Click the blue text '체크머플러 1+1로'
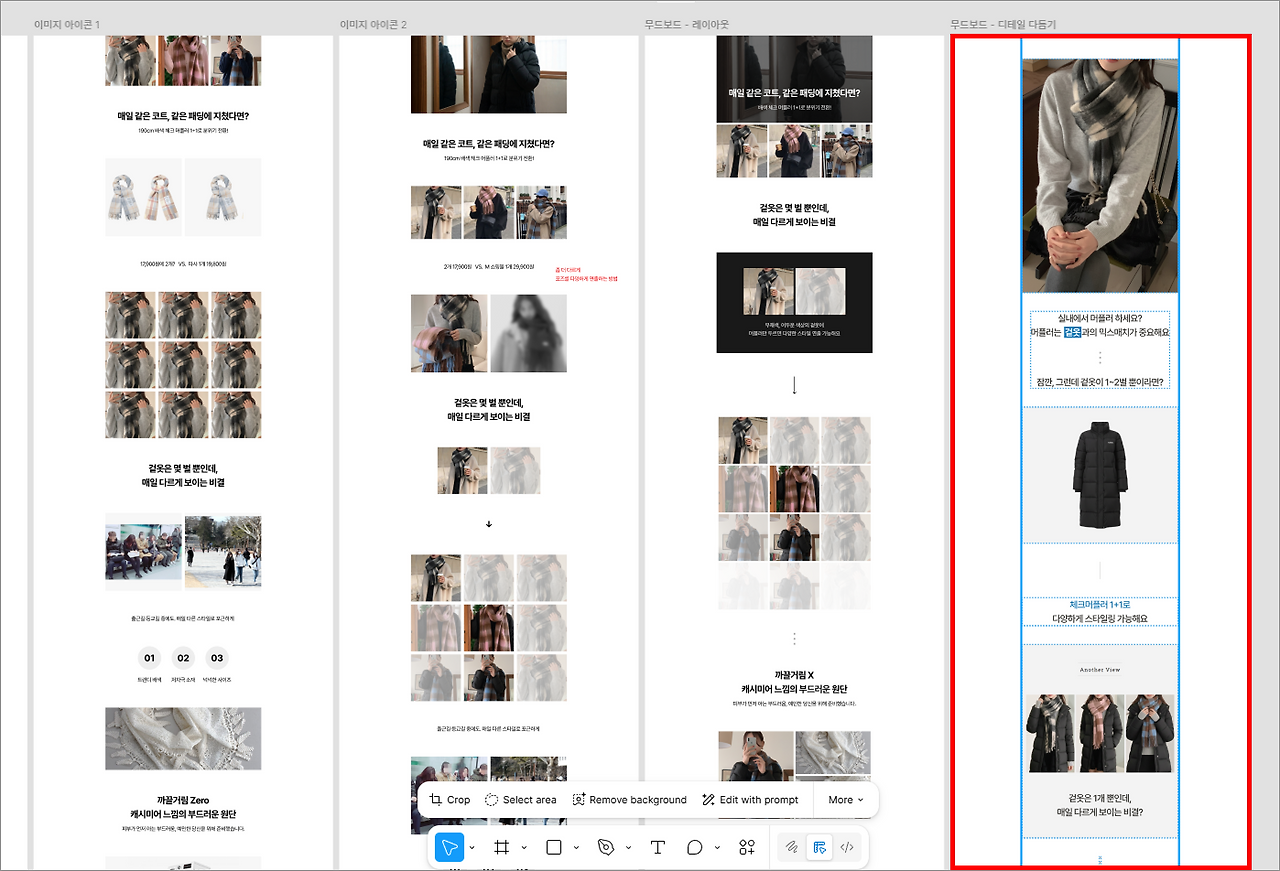This screenshot has width=1280, height=871. click(1100, 605)
